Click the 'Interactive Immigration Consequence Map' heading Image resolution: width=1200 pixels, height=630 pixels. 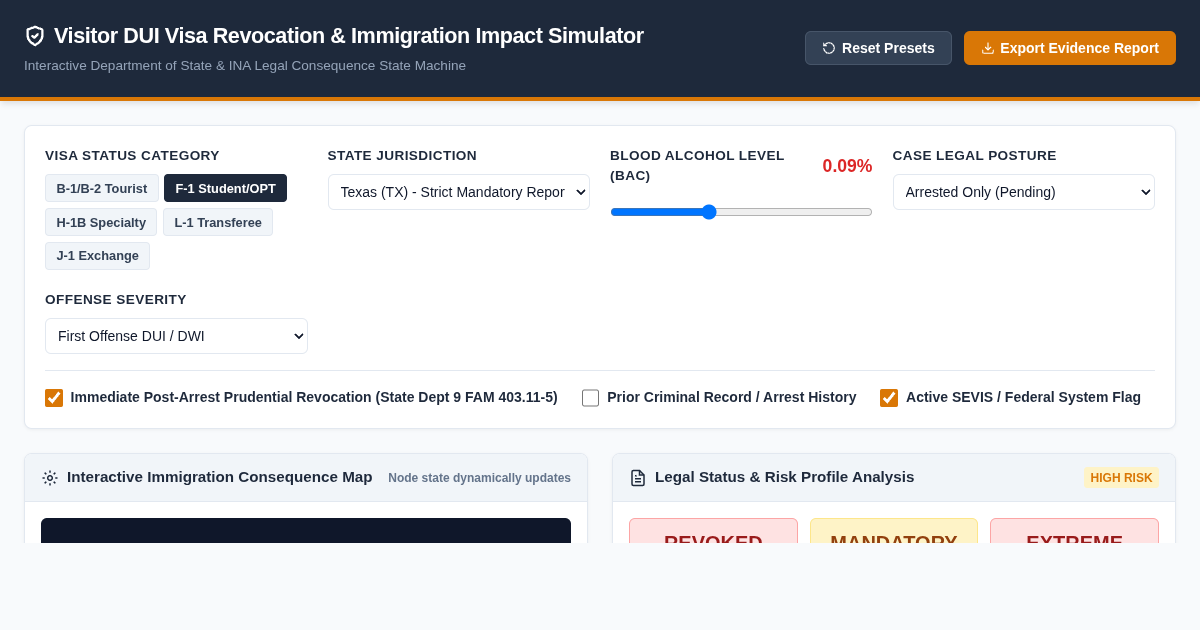tap(220, 477)
